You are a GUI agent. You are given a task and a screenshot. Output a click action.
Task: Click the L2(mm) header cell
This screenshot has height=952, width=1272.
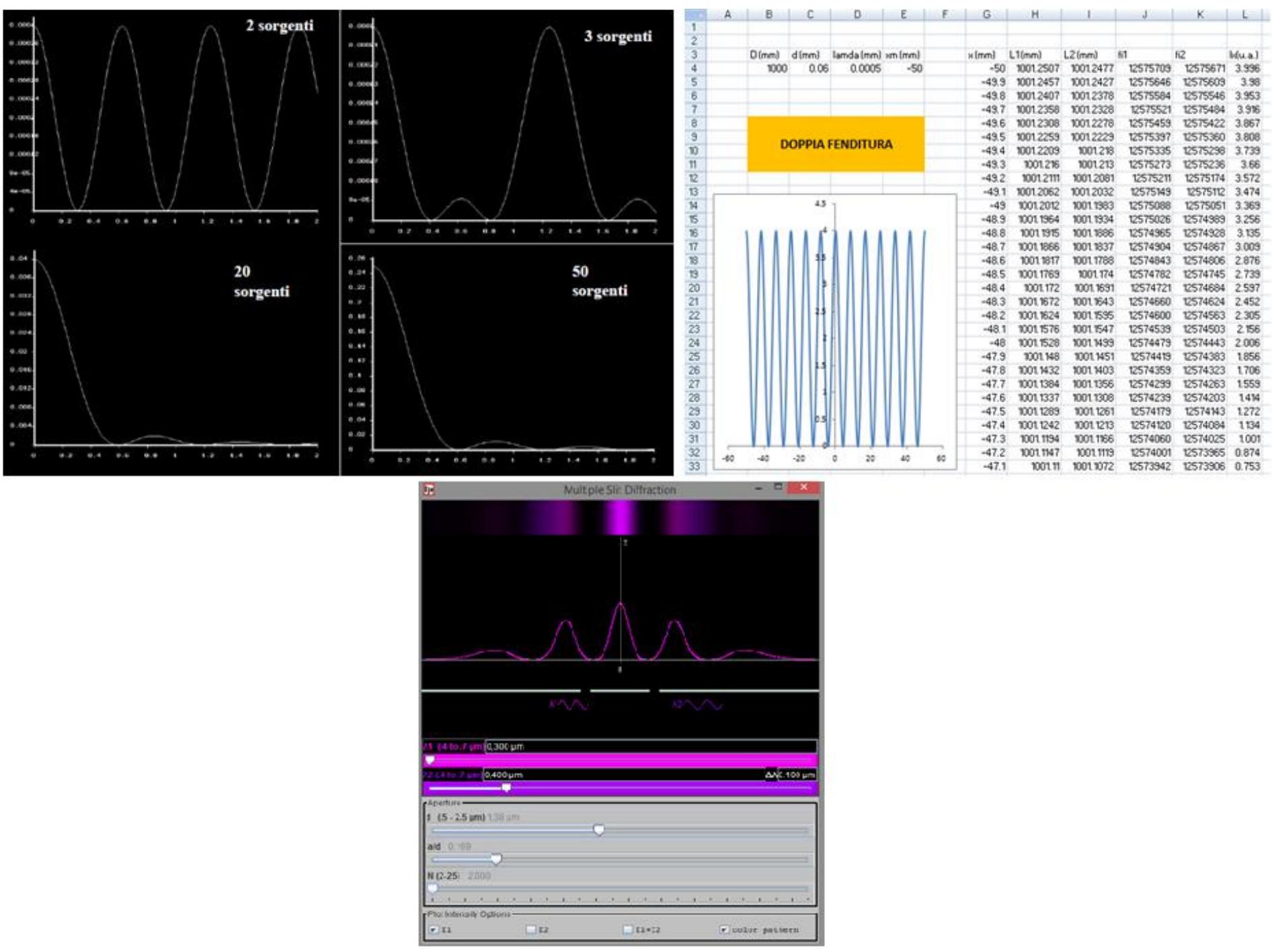click(1088, 55)
